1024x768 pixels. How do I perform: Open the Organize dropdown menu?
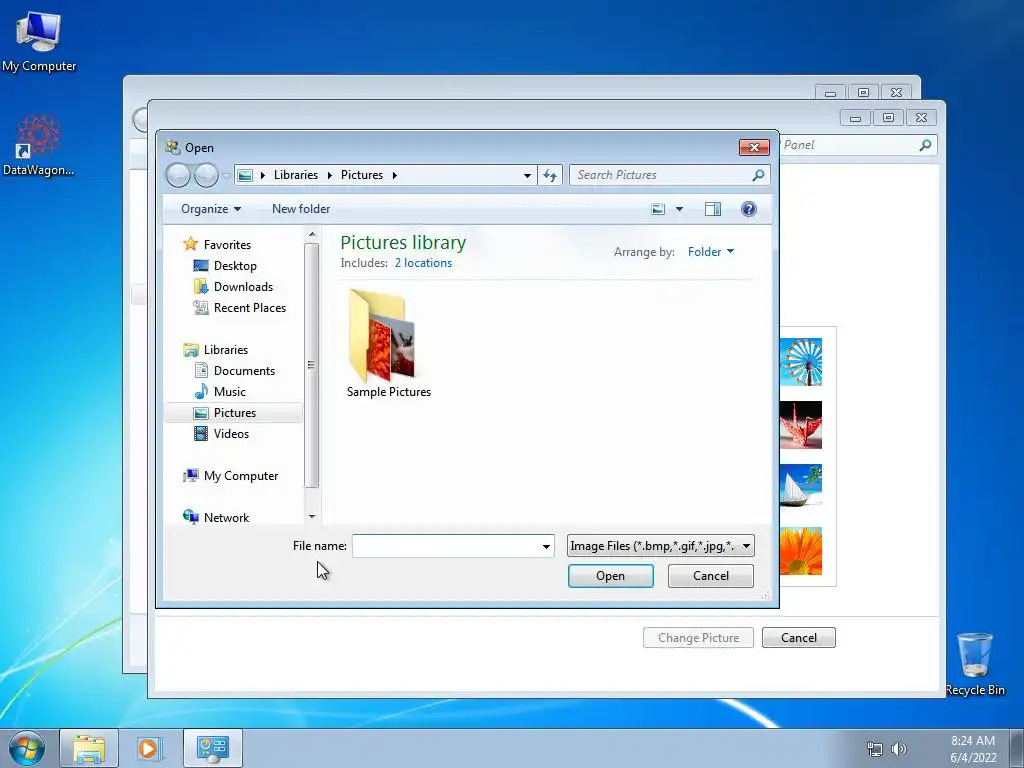pos(211,209)
